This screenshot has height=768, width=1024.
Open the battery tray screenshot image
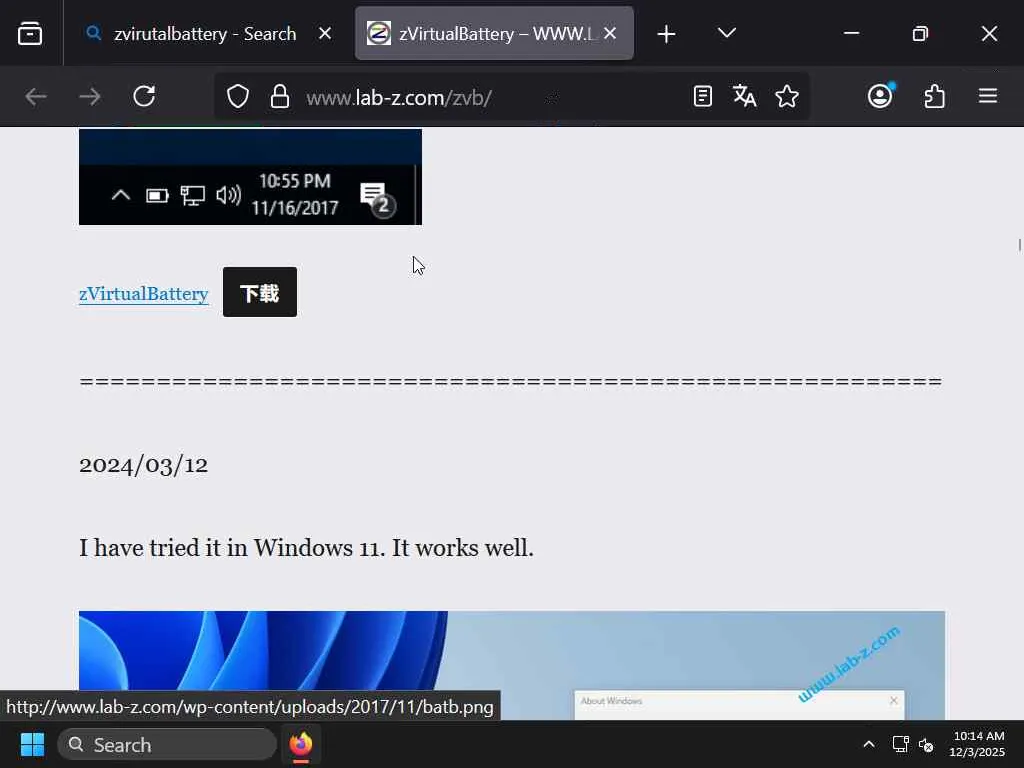click(x=250, y=177)
